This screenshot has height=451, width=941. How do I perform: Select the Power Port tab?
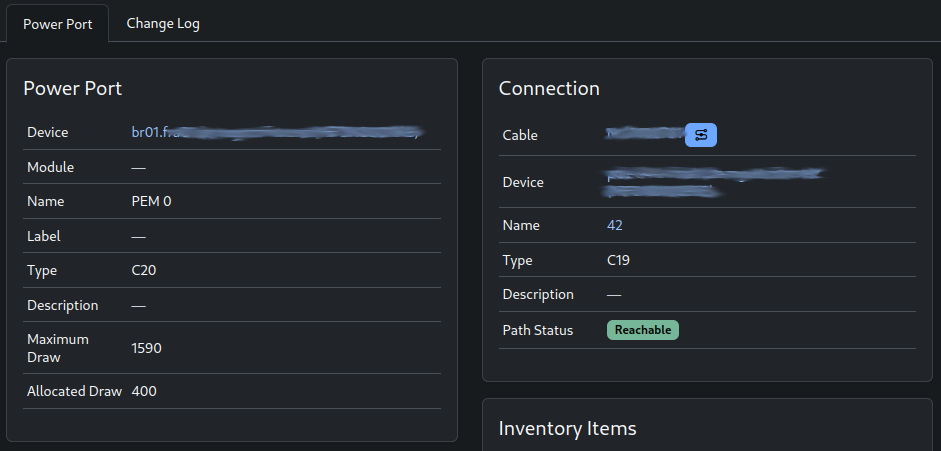(x=58, y=24)
